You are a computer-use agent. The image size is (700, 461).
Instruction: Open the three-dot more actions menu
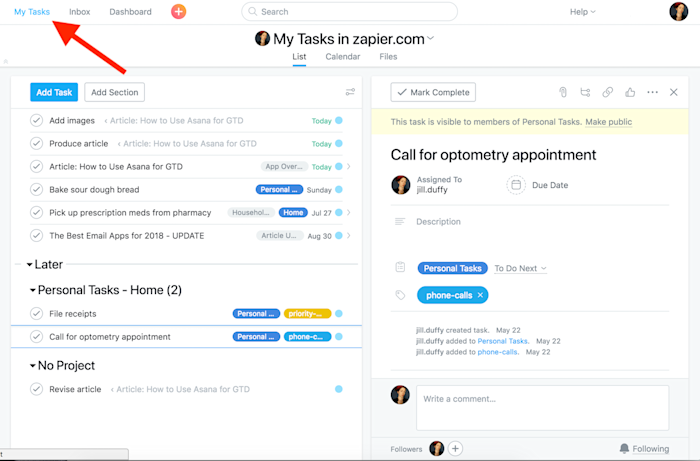(x=652, y=92)
